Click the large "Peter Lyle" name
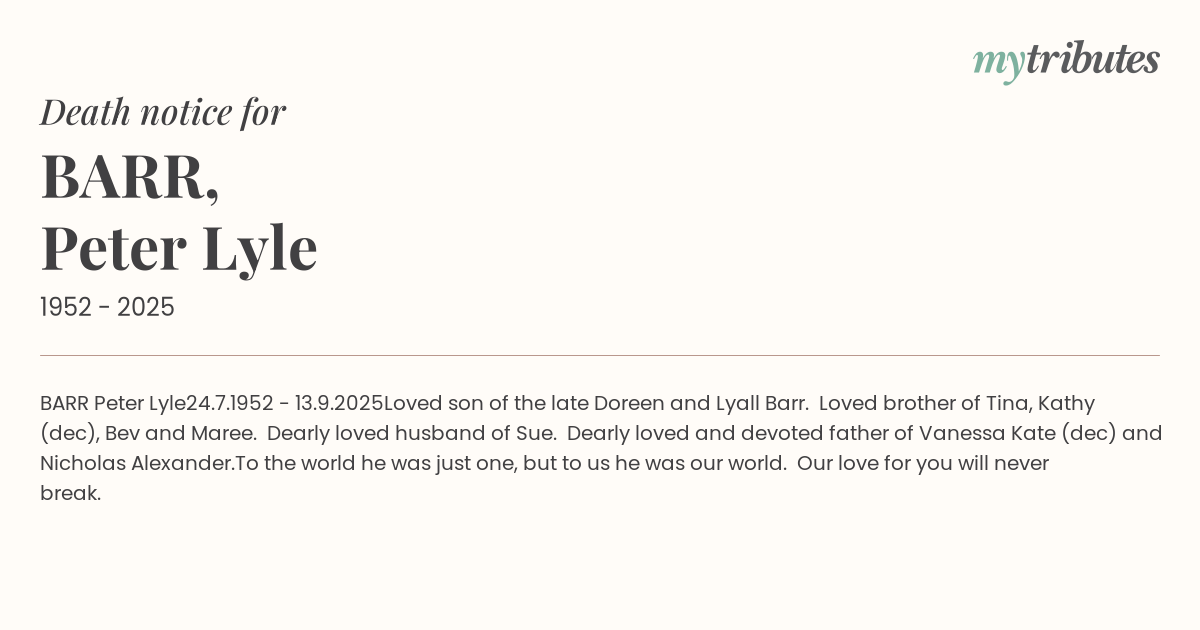The image size is (1200, 630). pos(179,248)
